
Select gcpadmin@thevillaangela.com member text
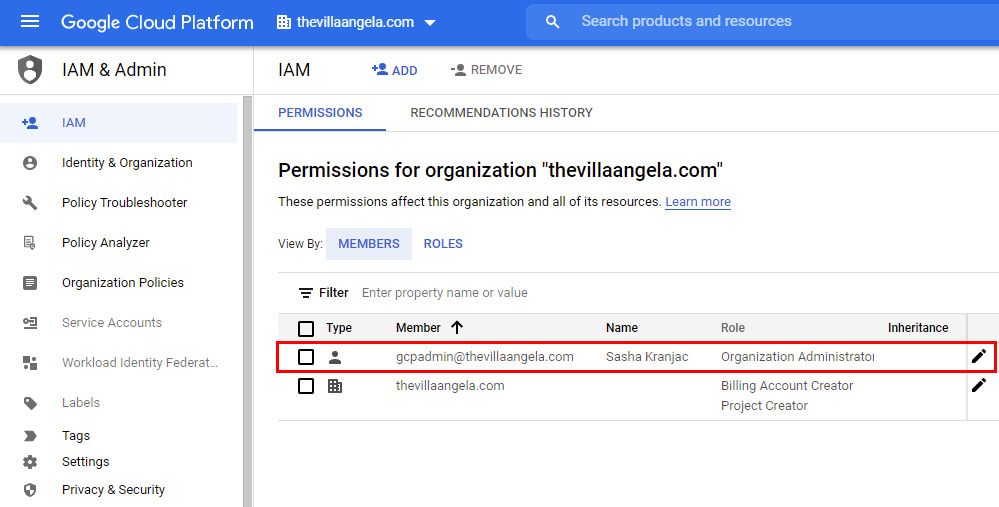pos(485,357)
